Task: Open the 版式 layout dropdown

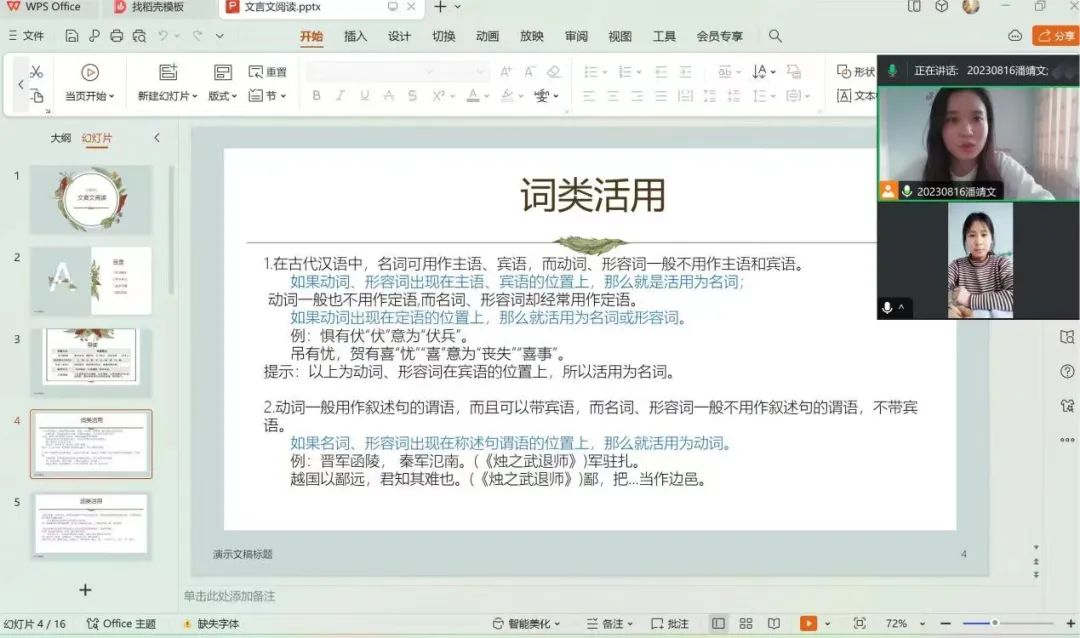Action: [x=222, y=96]
